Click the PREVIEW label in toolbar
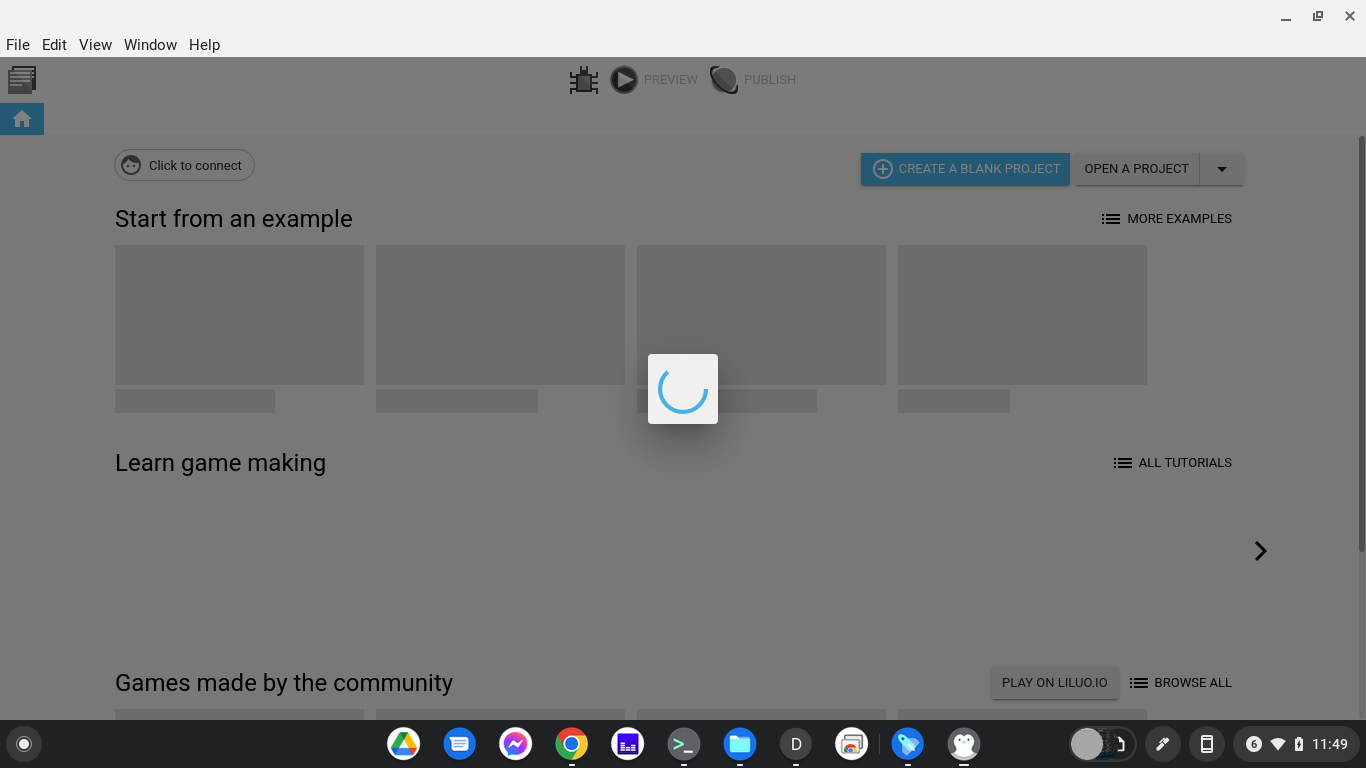 click(671, 80)
